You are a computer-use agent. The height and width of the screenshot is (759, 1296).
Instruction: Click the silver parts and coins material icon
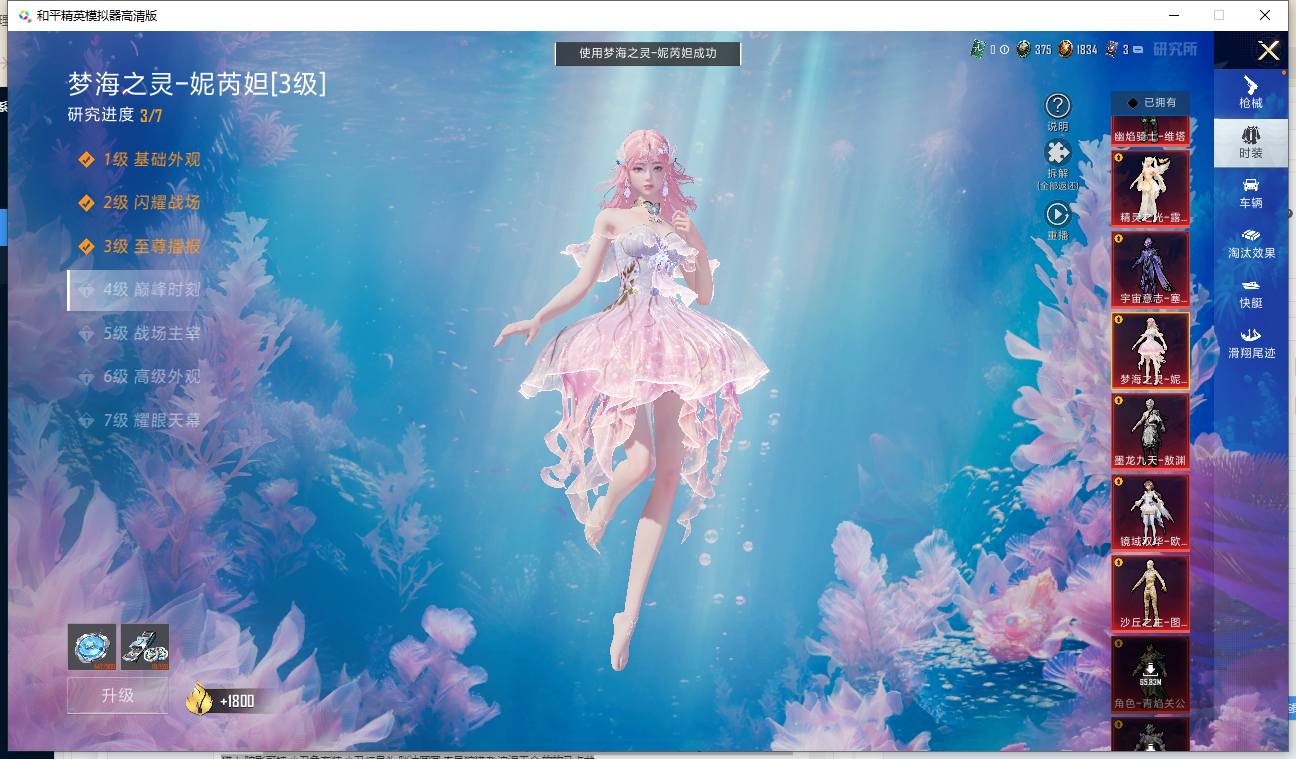click(145, 647)
